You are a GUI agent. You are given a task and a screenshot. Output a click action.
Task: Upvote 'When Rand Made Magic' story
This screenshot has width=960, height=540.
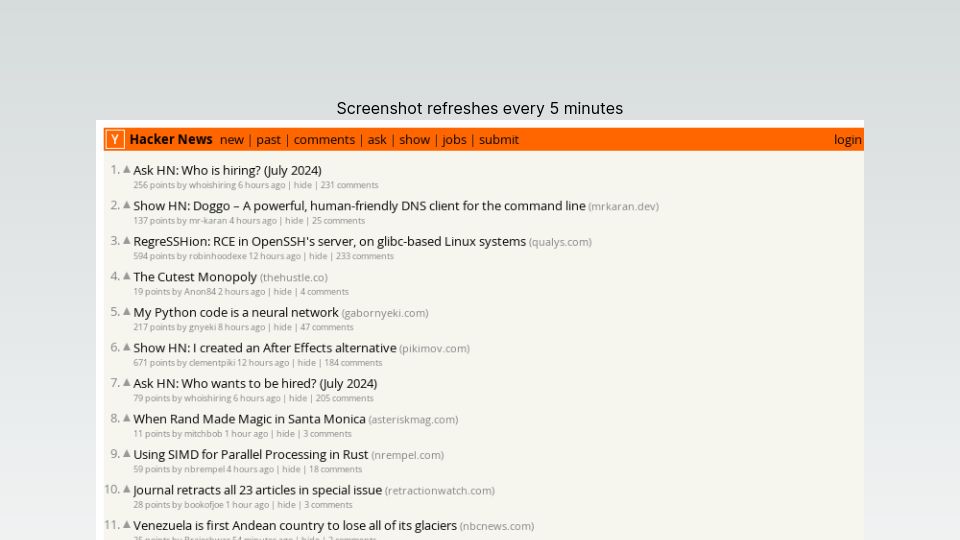[127, 418]
